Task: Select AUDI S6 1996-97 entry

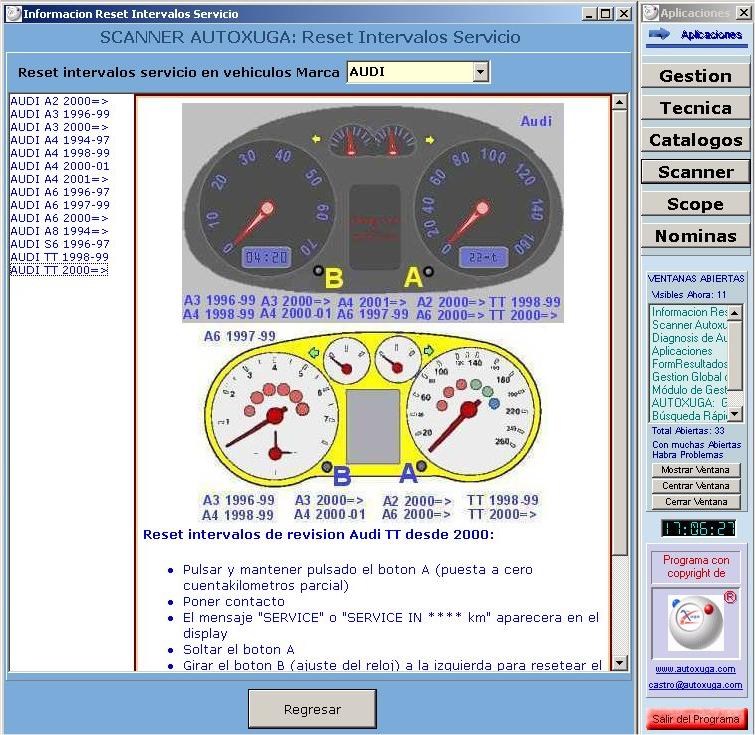Action: (60, 244)
